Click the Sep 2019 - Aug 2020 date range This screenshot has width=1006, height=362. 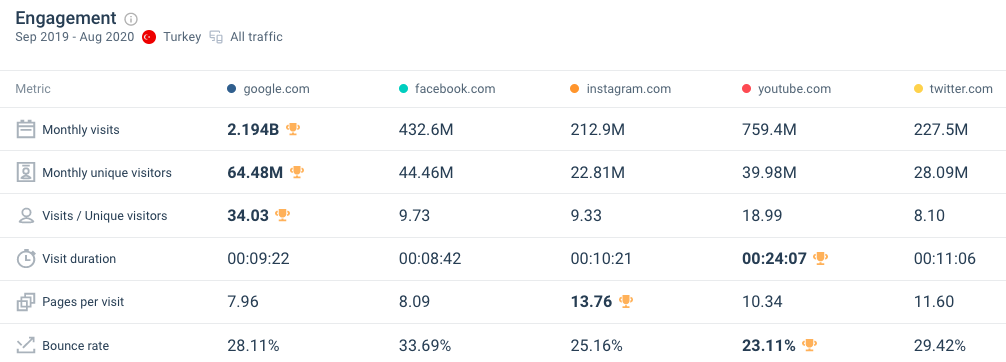coord(75,37)
